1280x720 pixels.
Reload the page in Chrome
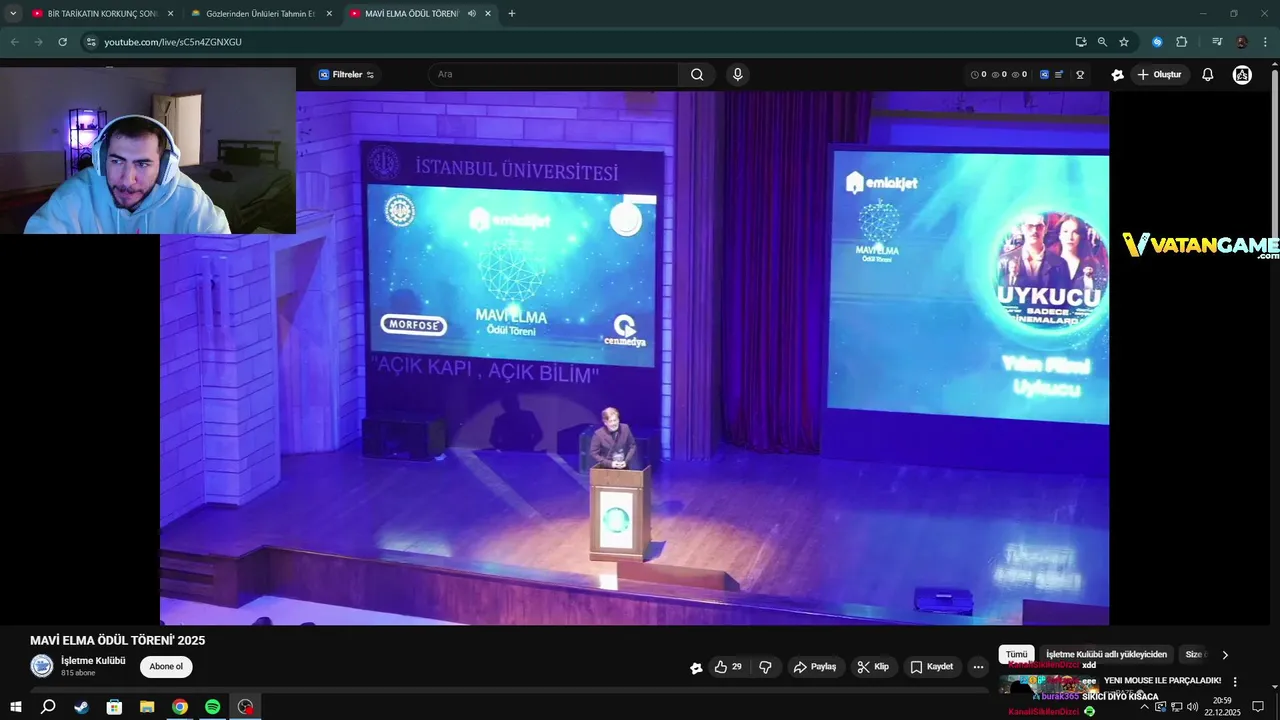62,42
